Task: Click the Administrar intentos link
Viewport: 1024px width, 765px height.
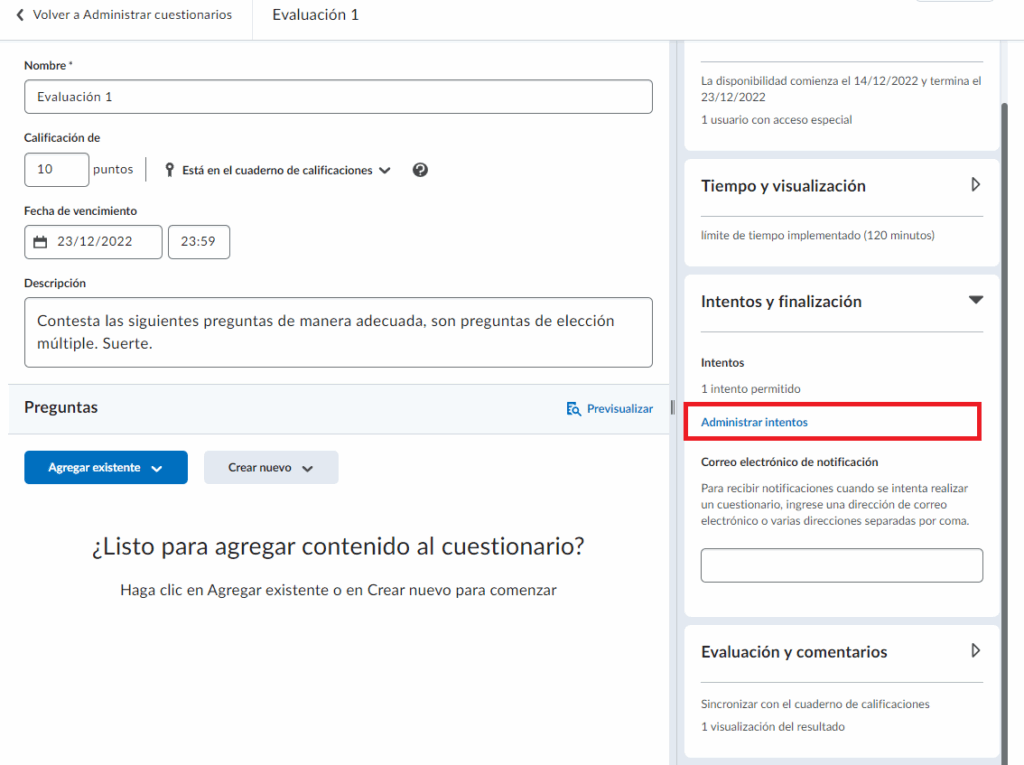Action: [754, 422]
